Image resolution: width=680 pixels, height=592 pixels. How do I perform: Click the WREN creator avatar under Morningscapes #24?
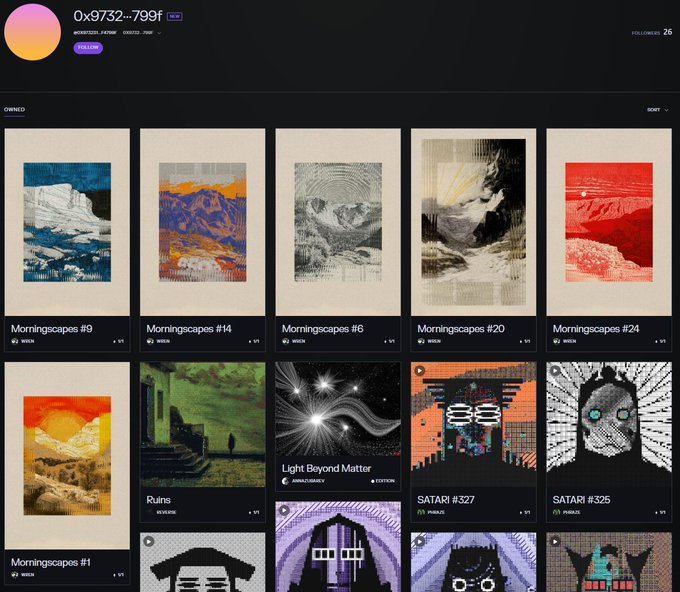pos(556,341)
